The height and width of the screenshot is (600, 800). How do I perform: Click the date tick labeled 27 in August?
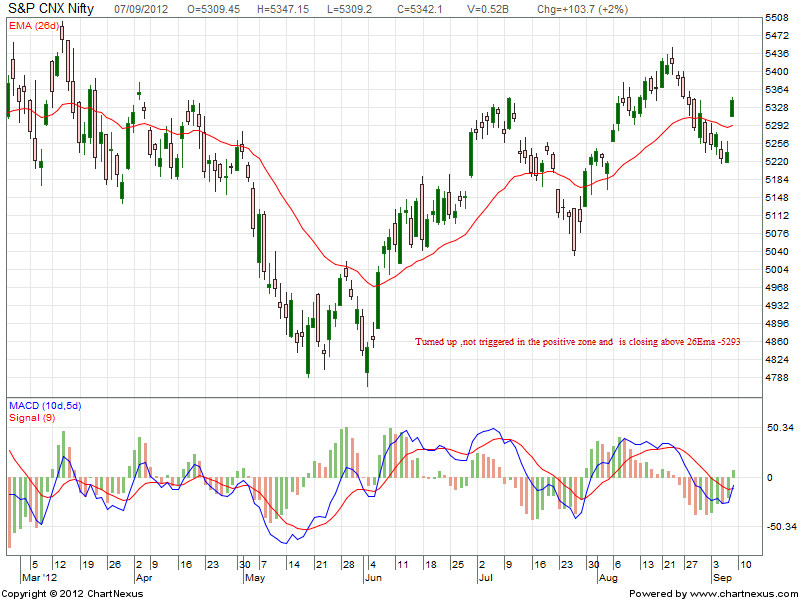tap(691, 564)
